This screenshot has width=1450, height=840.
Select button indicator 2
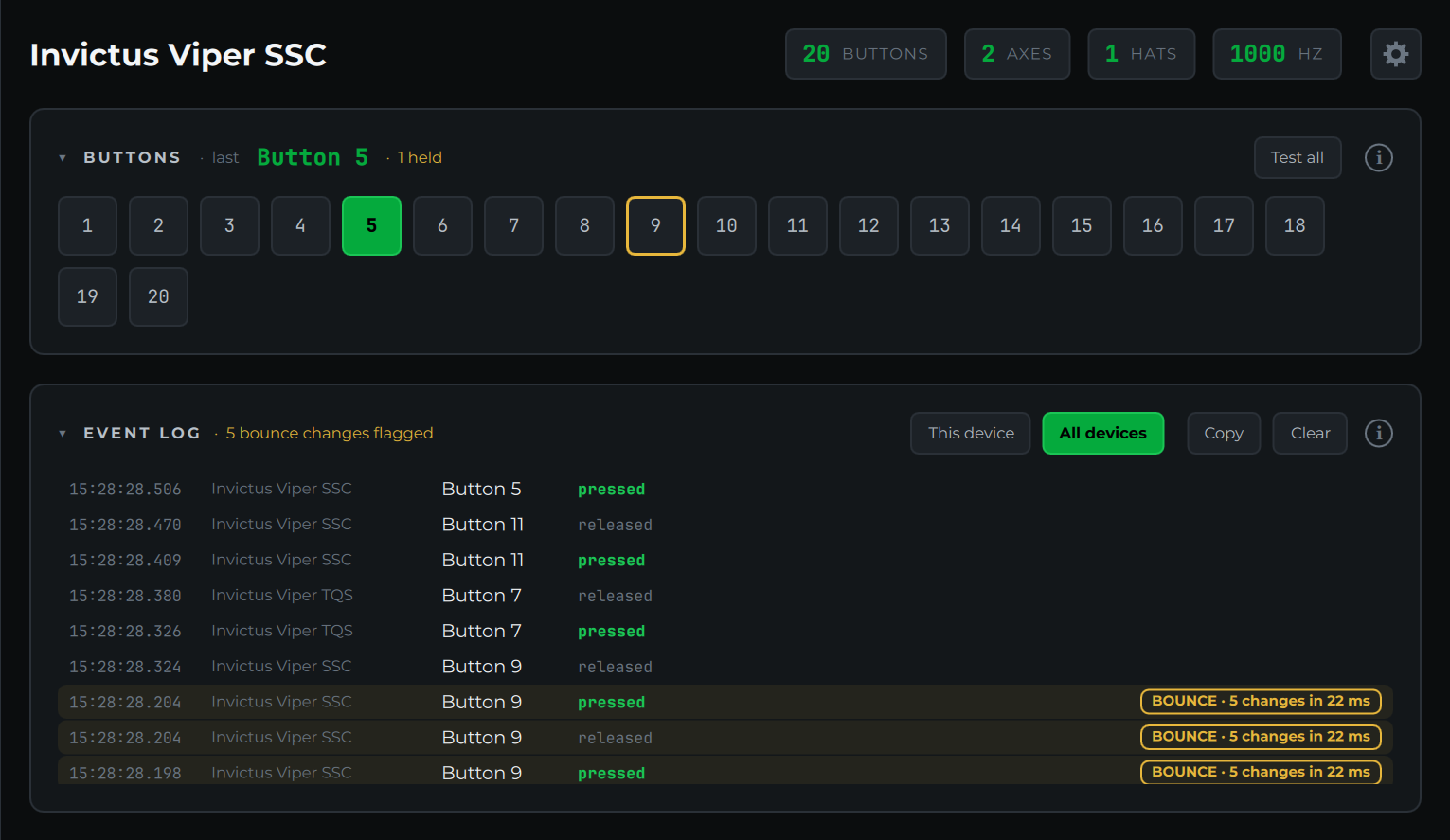pos(158,225)
